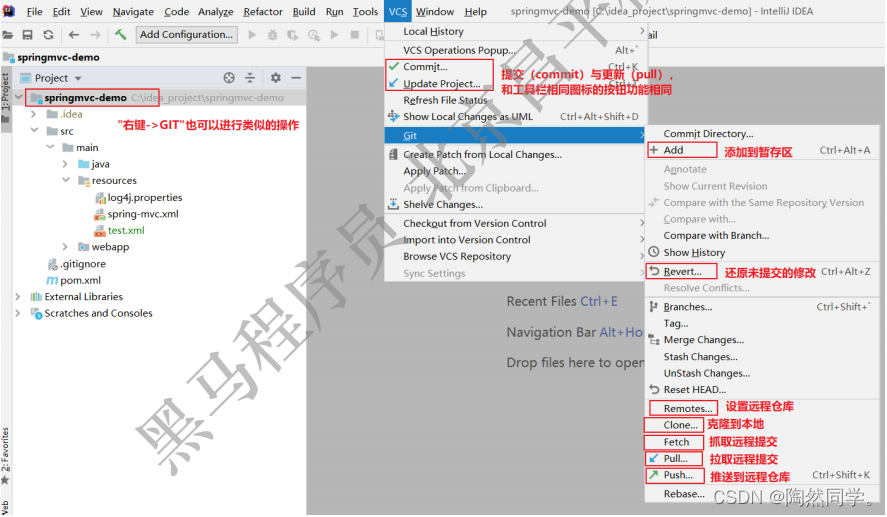Click the Forward navigation arrow
The height and width of the screenshot is (517, 887).
[x=96, y=35]
